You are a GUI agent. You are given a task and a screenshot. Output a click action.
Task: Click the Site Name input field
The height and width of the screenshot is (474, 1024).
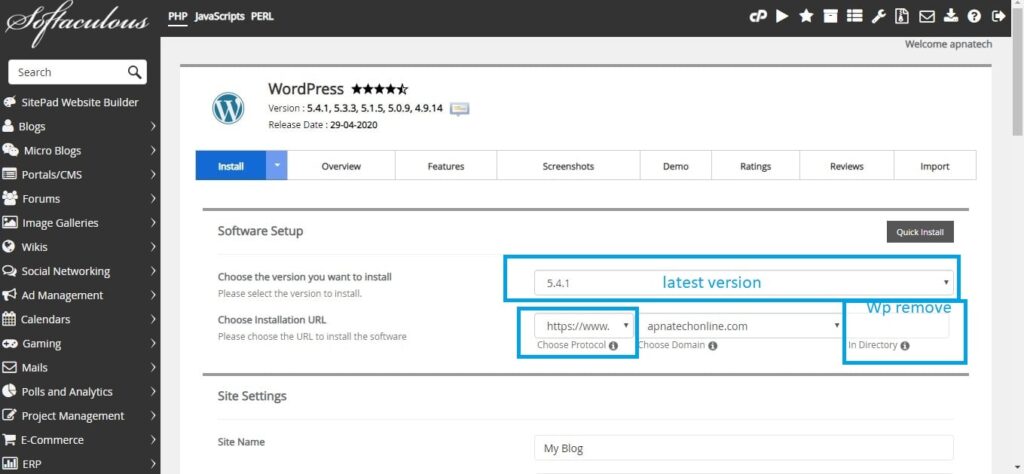pyautogui.click(x=743, y=448)
